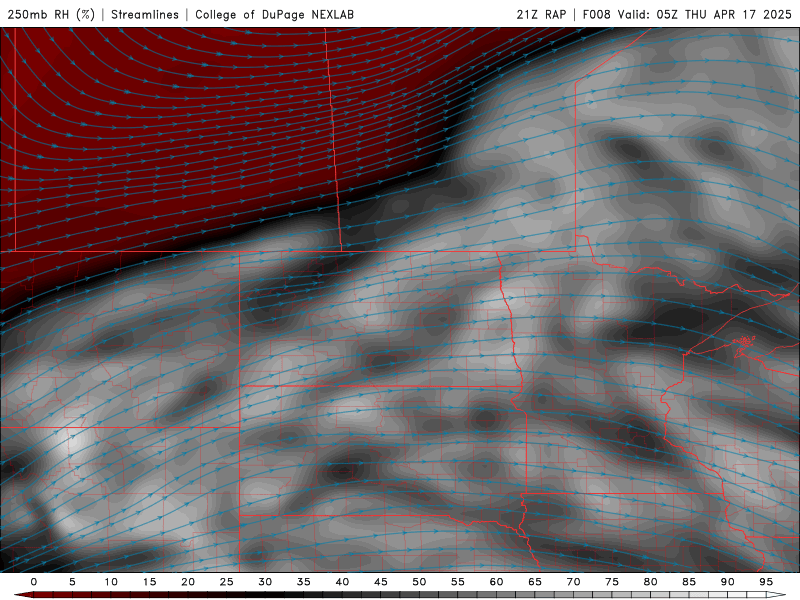Click the '20' label on the color scale
Image resolution: width=800 pixels, height=600 pixels.
[188, 582]
